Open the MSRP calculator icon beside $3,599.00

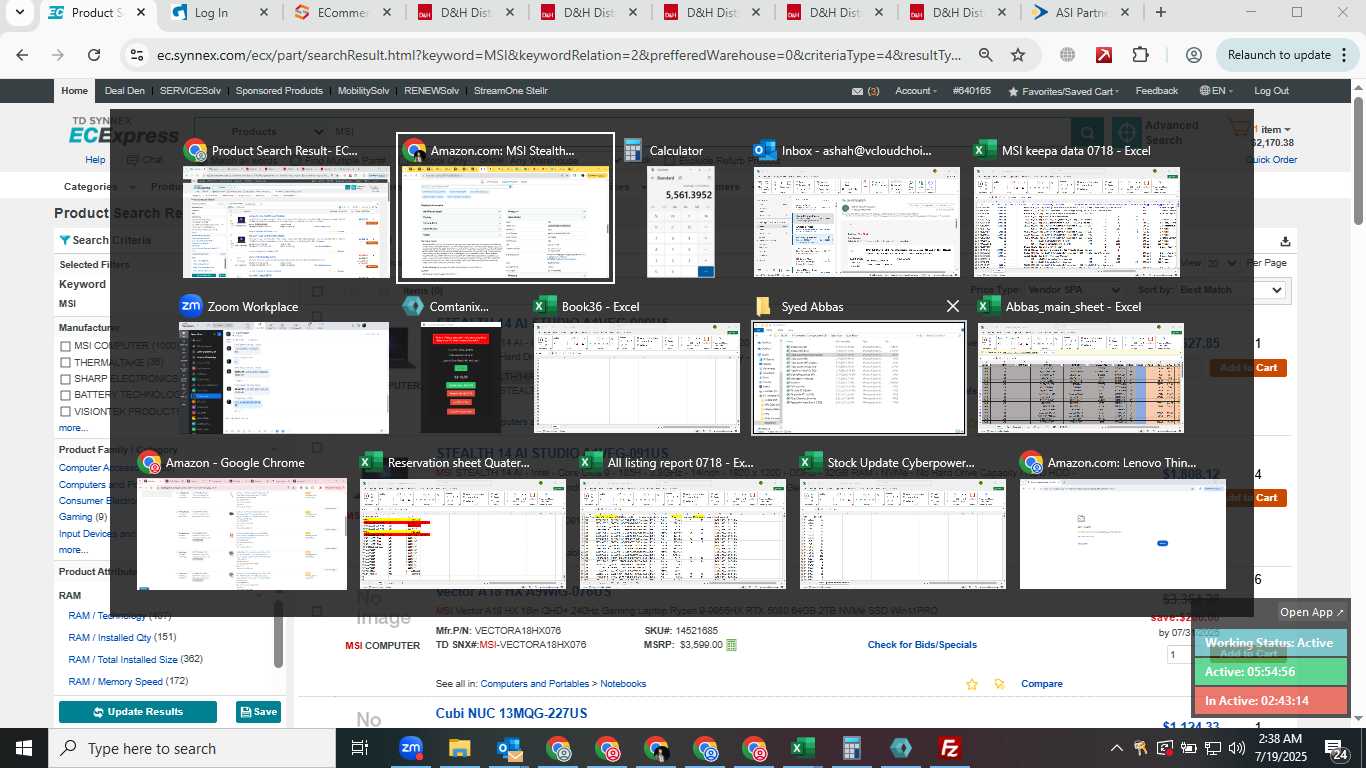[731, 645]
